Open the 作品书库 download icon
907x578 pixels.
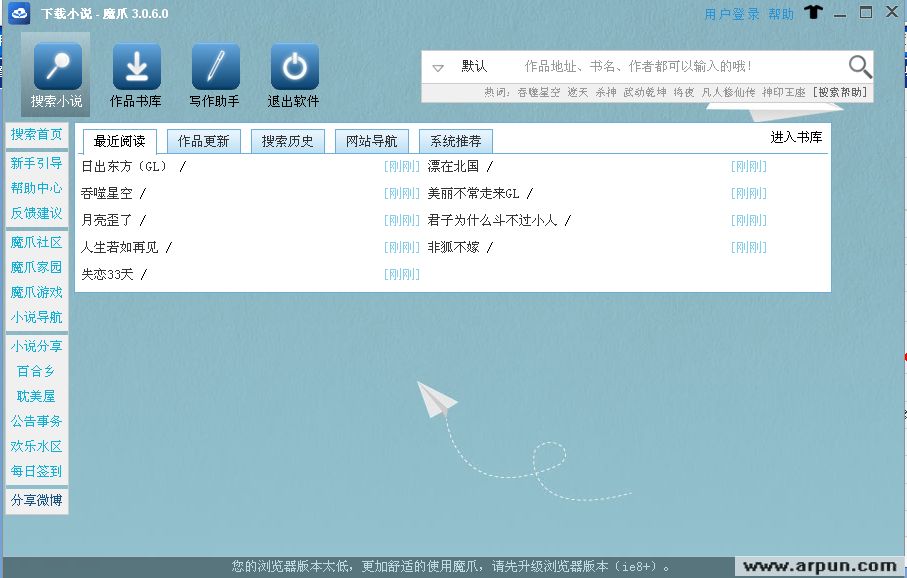click(x=136, y=67)
